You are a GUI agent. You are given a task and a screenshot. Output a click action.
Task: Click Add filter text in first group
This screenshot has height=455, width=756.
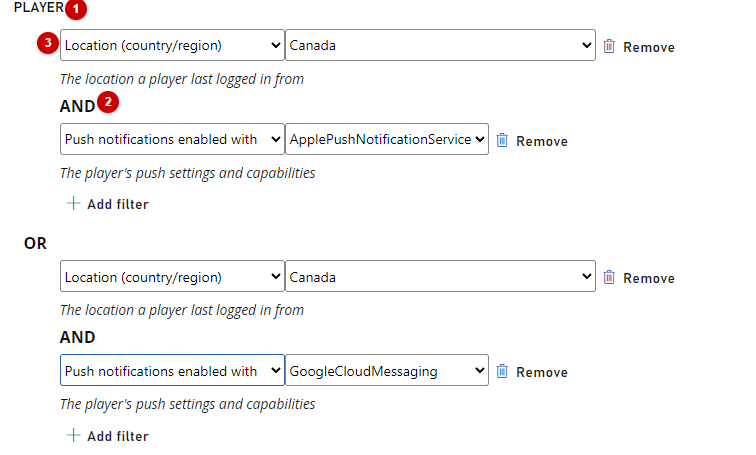(x=118, y=204)
